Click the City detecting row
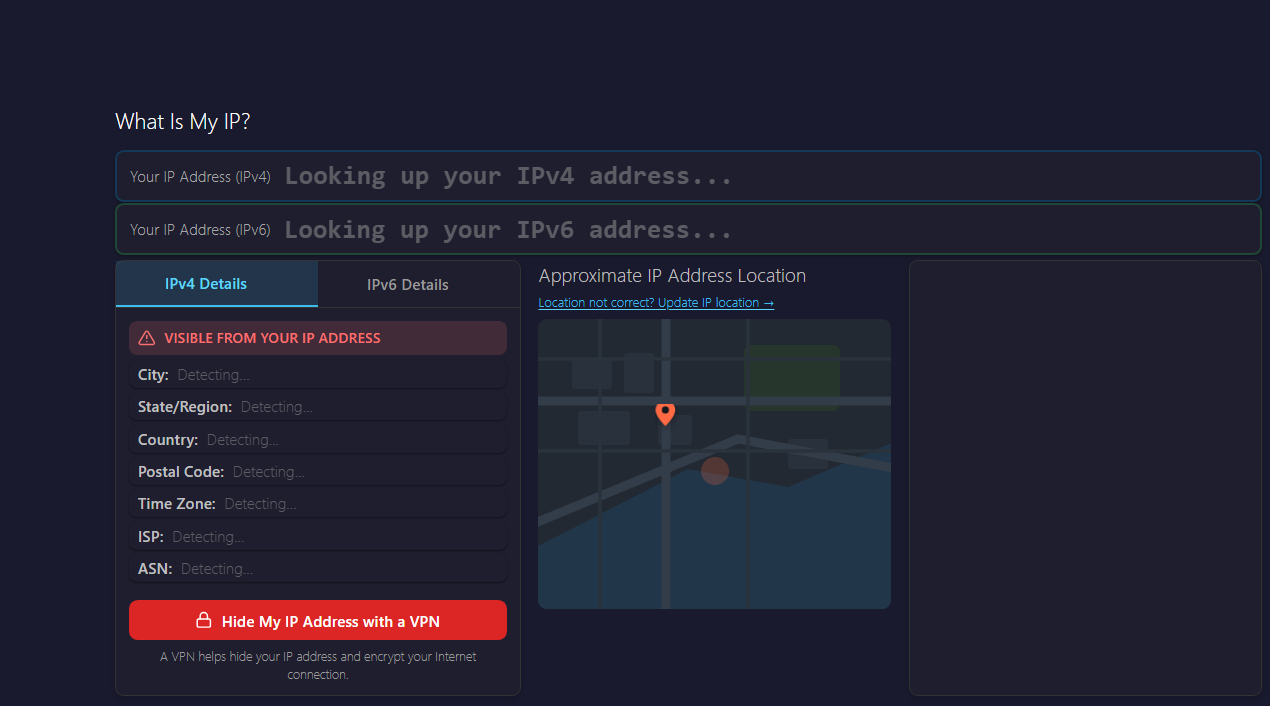 coord(318,375)
